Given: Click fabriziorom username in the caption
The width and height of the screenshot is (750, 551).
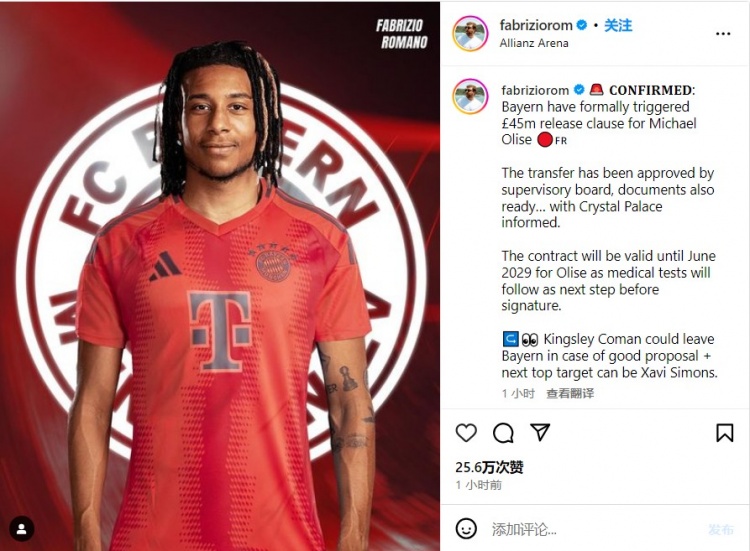Looking at the screenshot, I should pyautogui.click(x=535, y=90).
